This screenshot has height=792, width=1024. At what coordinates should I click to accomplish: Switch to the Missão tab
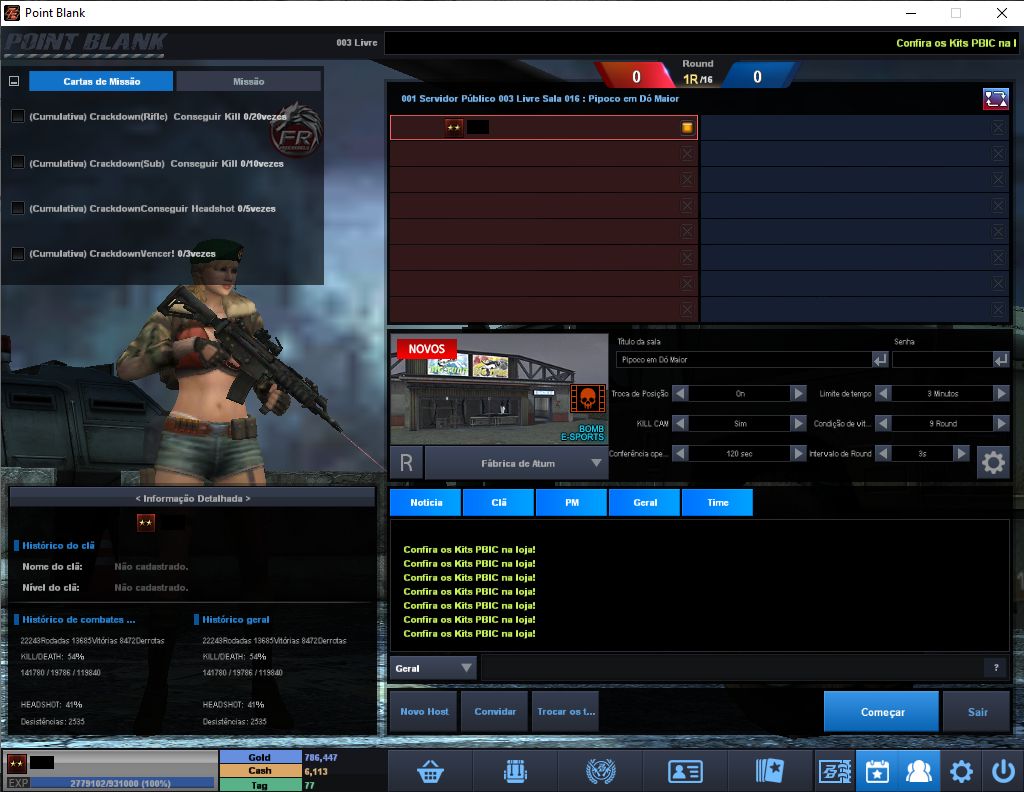pyautogui.click(x=248, y=82)
